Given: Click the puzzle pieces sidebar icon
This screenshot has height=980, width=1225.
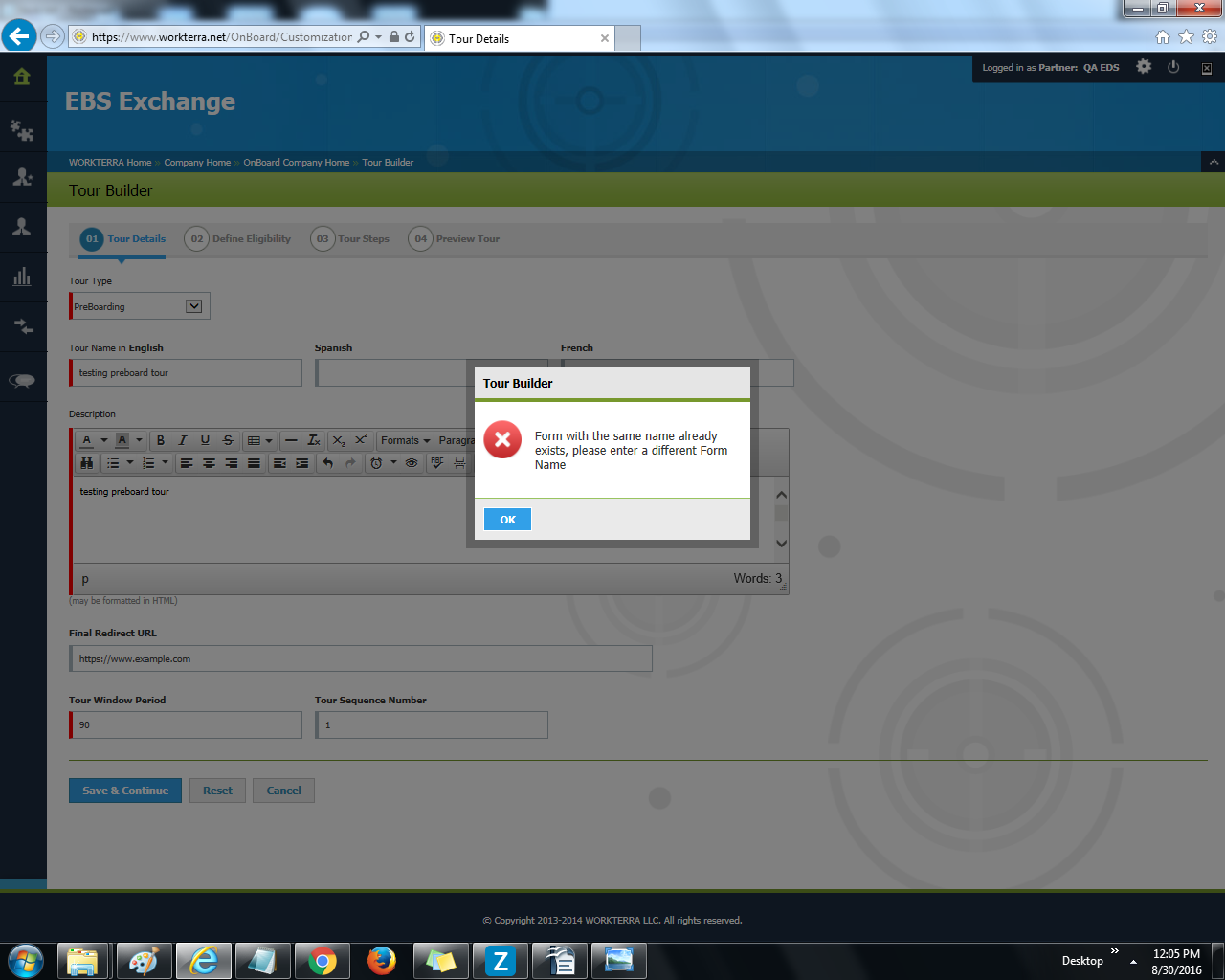Looking at the screenshot, I should click(x=22, y=129).
